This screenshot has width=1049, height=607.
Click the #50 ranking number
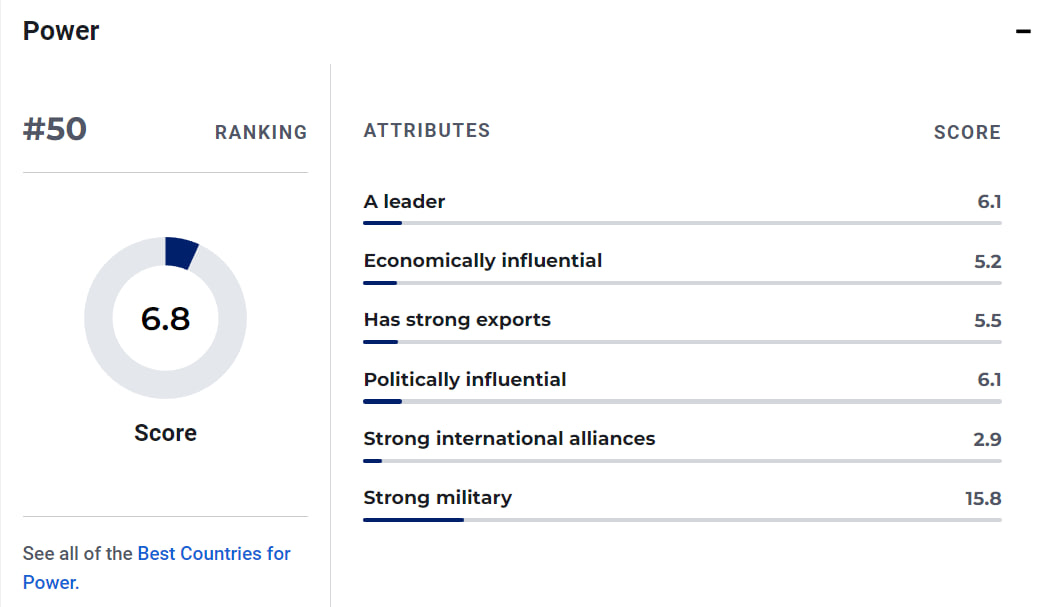55,130
